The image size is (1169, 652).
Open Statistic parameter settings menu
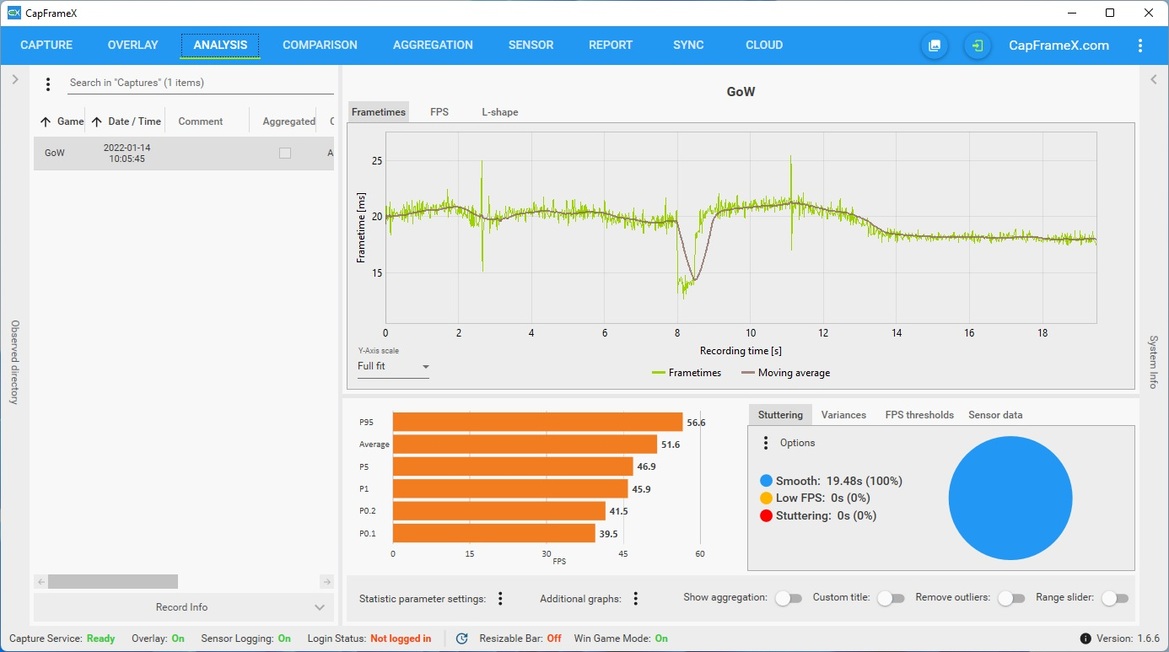point(500,598)
